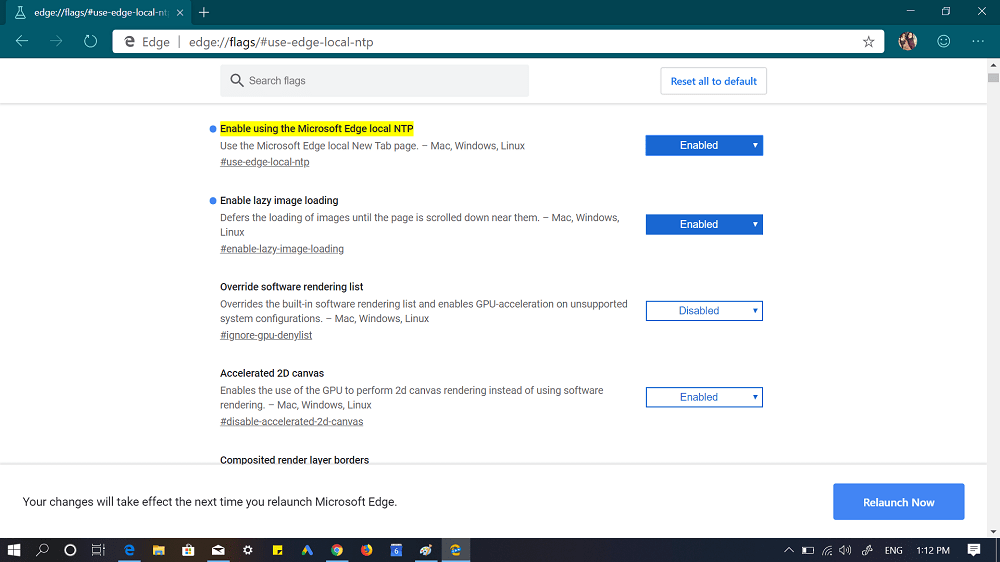Click heading 'Override software rendering list'
The height and width of the screenshot is (562, 1000).
[x=291, y=286]
